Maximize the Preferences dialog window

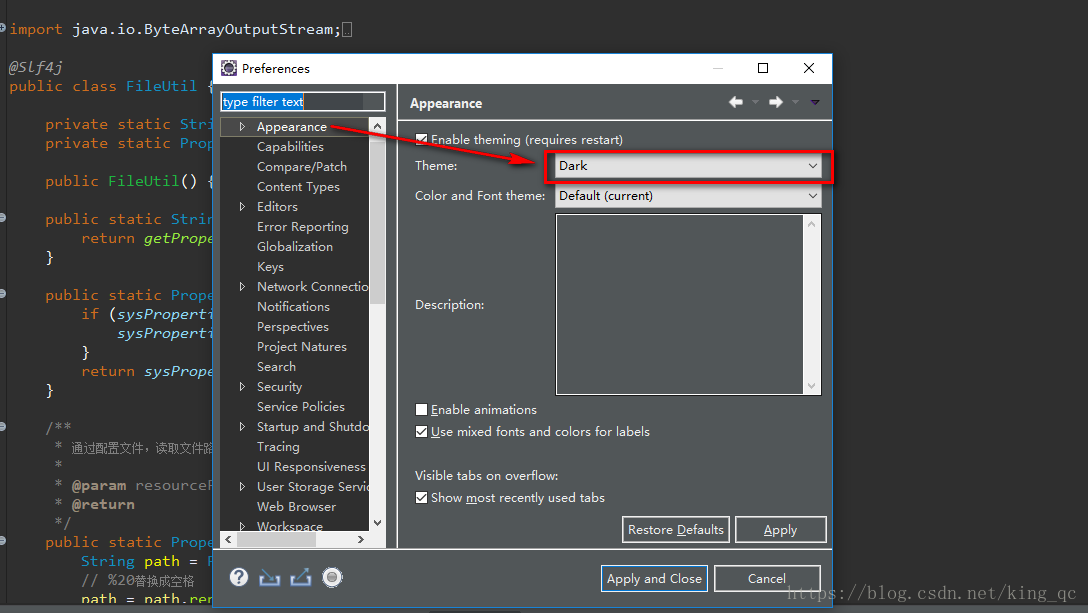(763, 68)
